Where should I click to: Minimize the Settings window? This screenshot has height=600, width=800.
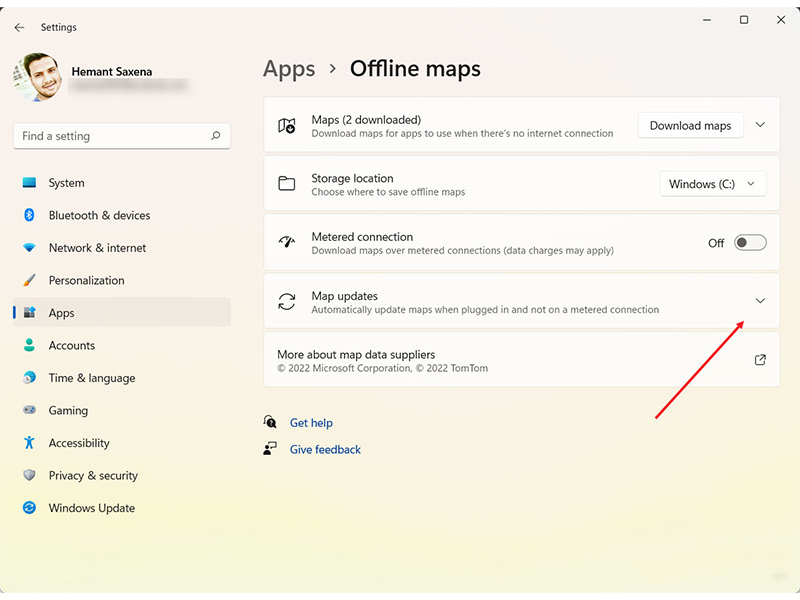(x=707, y=20)
